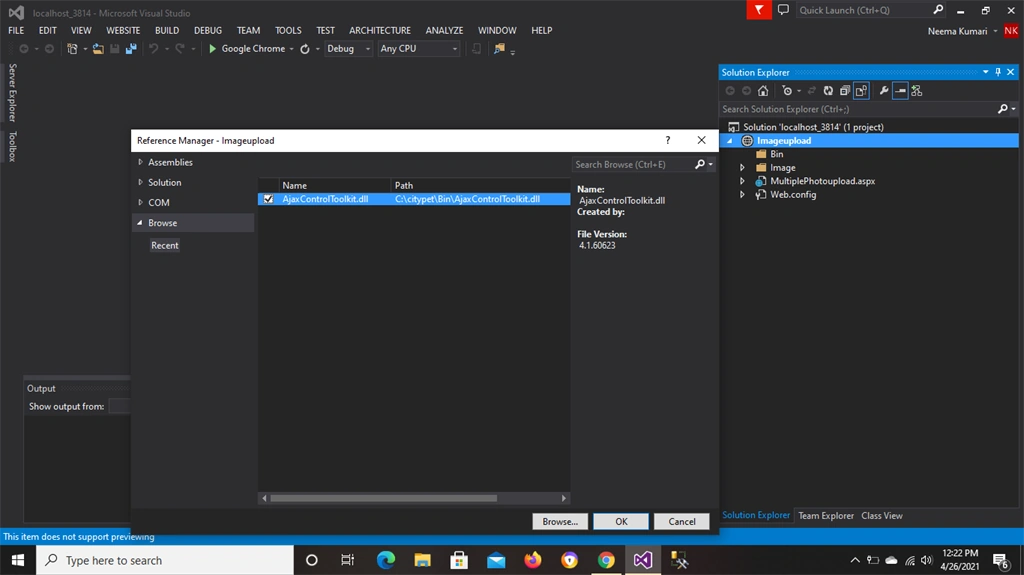Screen dimensions: 1024x575
Task: Open the BUILD menu
Action: 167,31
